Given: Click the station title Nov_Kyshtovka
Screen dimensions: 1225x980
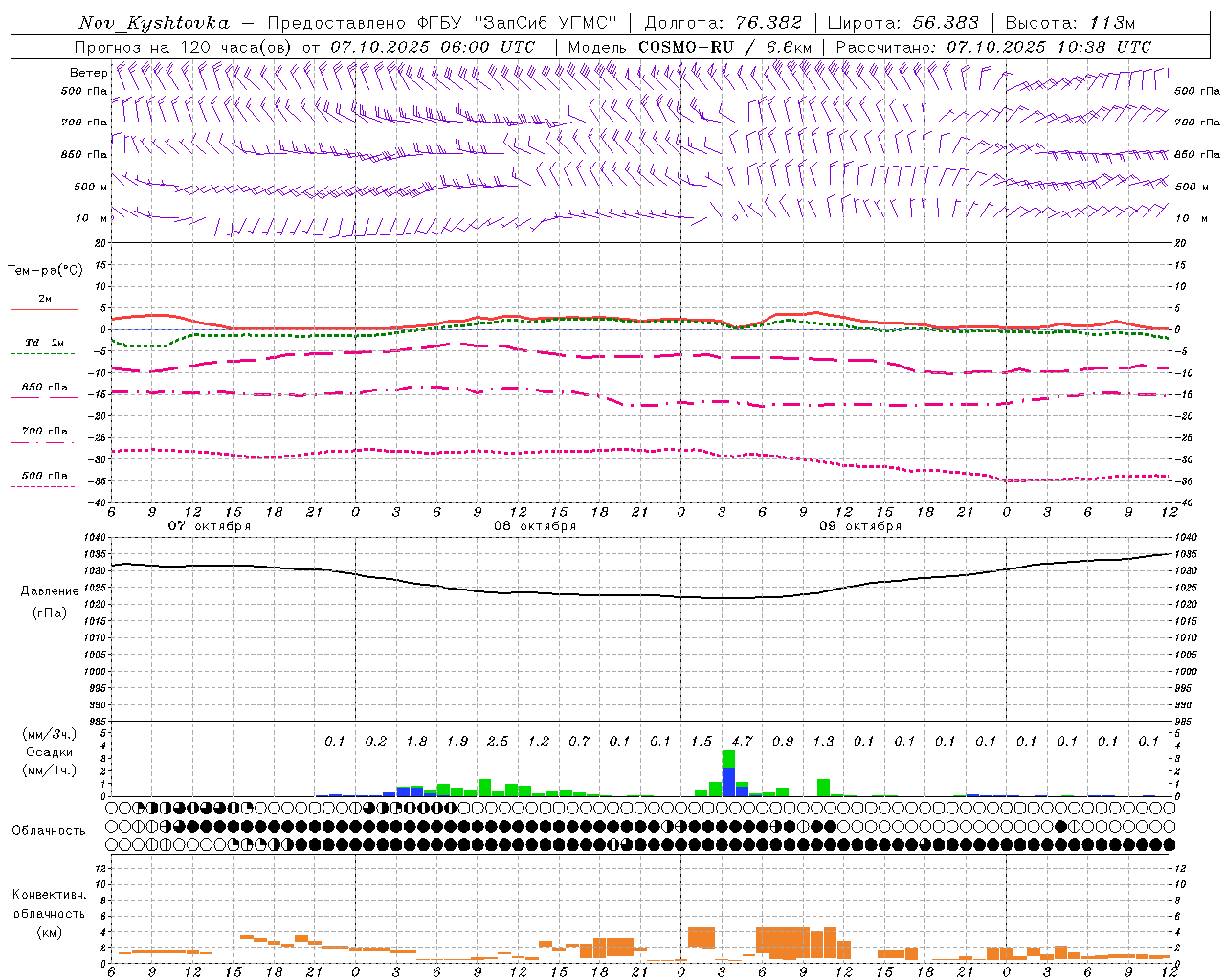Looking at the screenshot, I should point(153,23).
